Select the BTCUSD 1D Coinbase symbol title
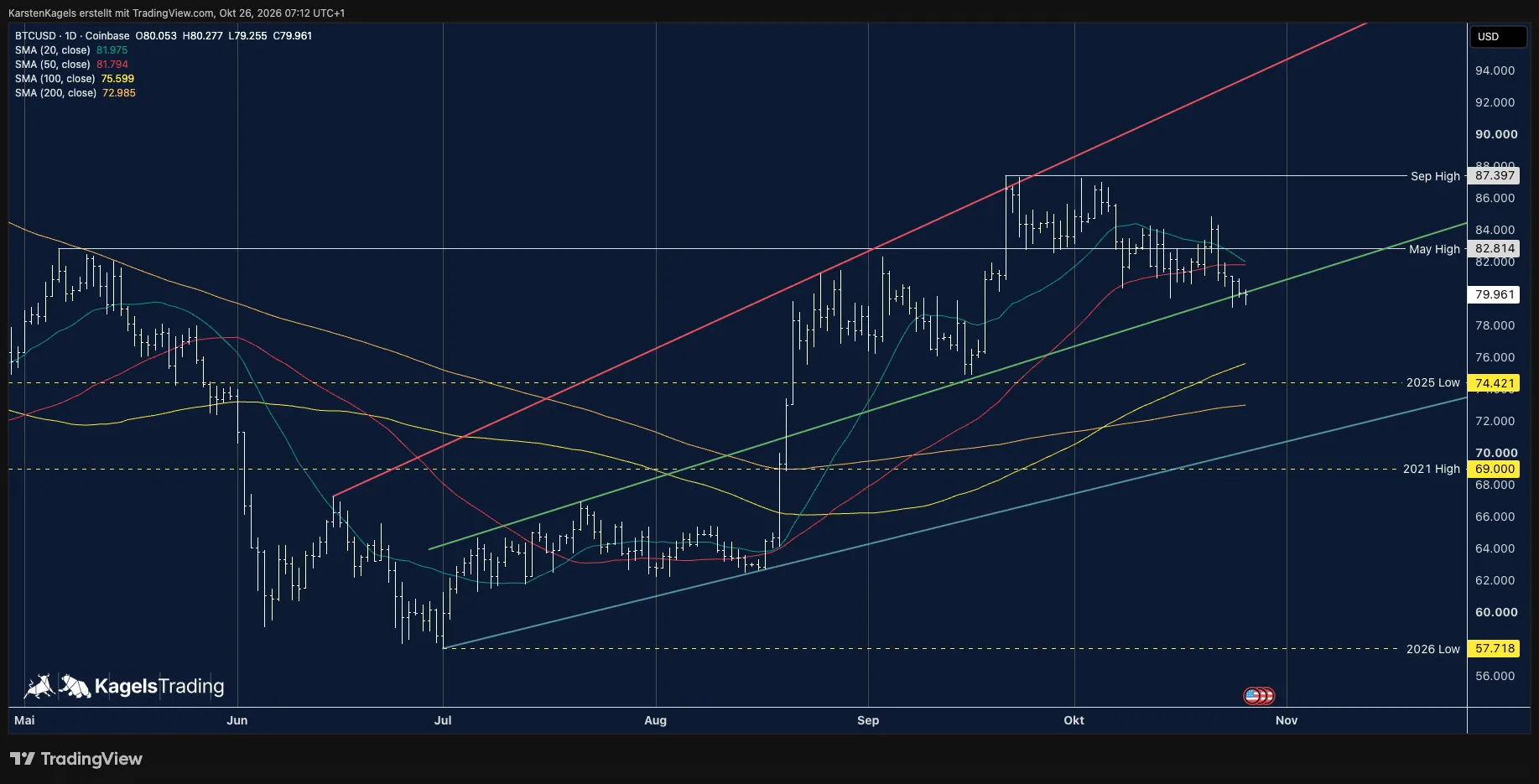This screenshot has height=784, width=1539. tap(72, 36)
